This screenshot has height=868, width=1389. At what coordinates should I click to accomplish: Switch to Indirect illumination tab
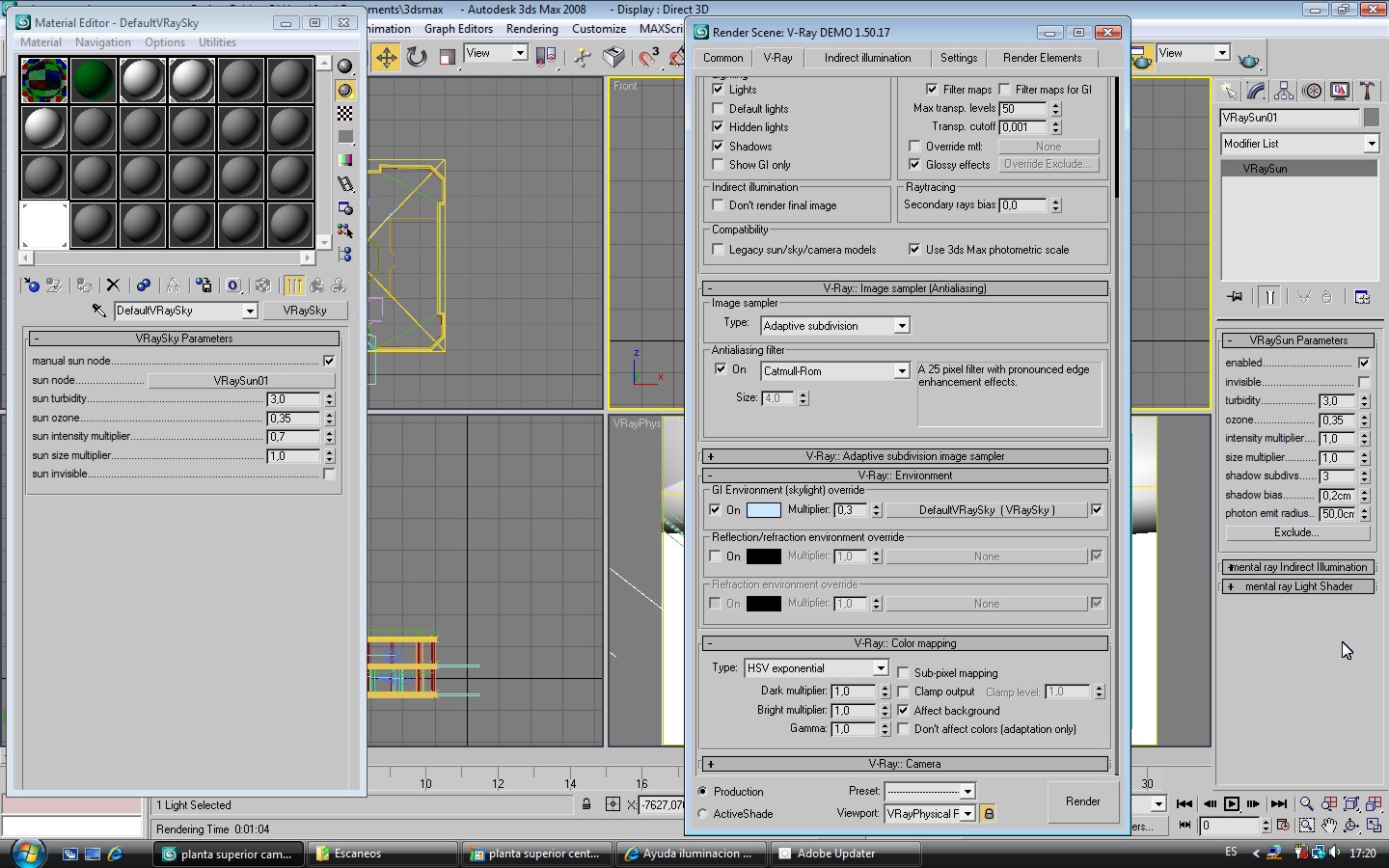pos(867,58)
